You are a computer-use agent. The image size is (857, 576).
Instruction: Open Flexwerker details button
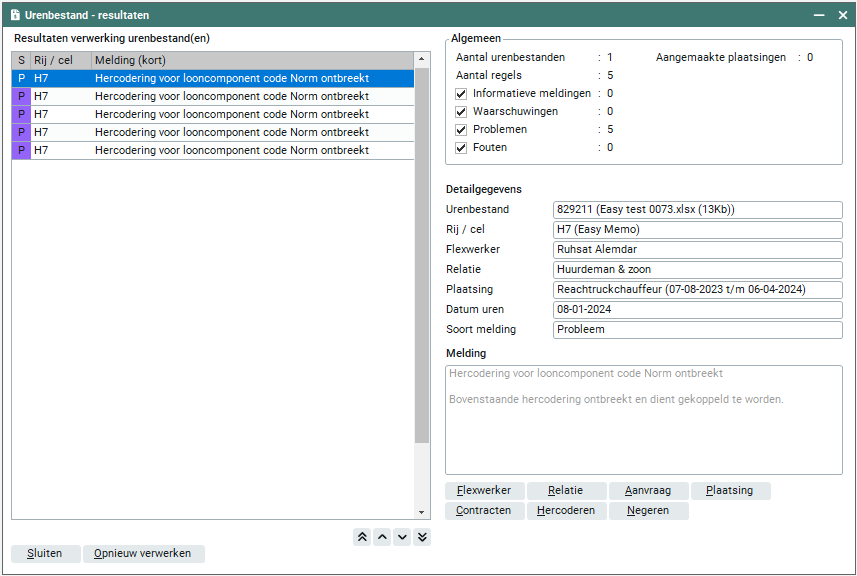click(484, 491)
